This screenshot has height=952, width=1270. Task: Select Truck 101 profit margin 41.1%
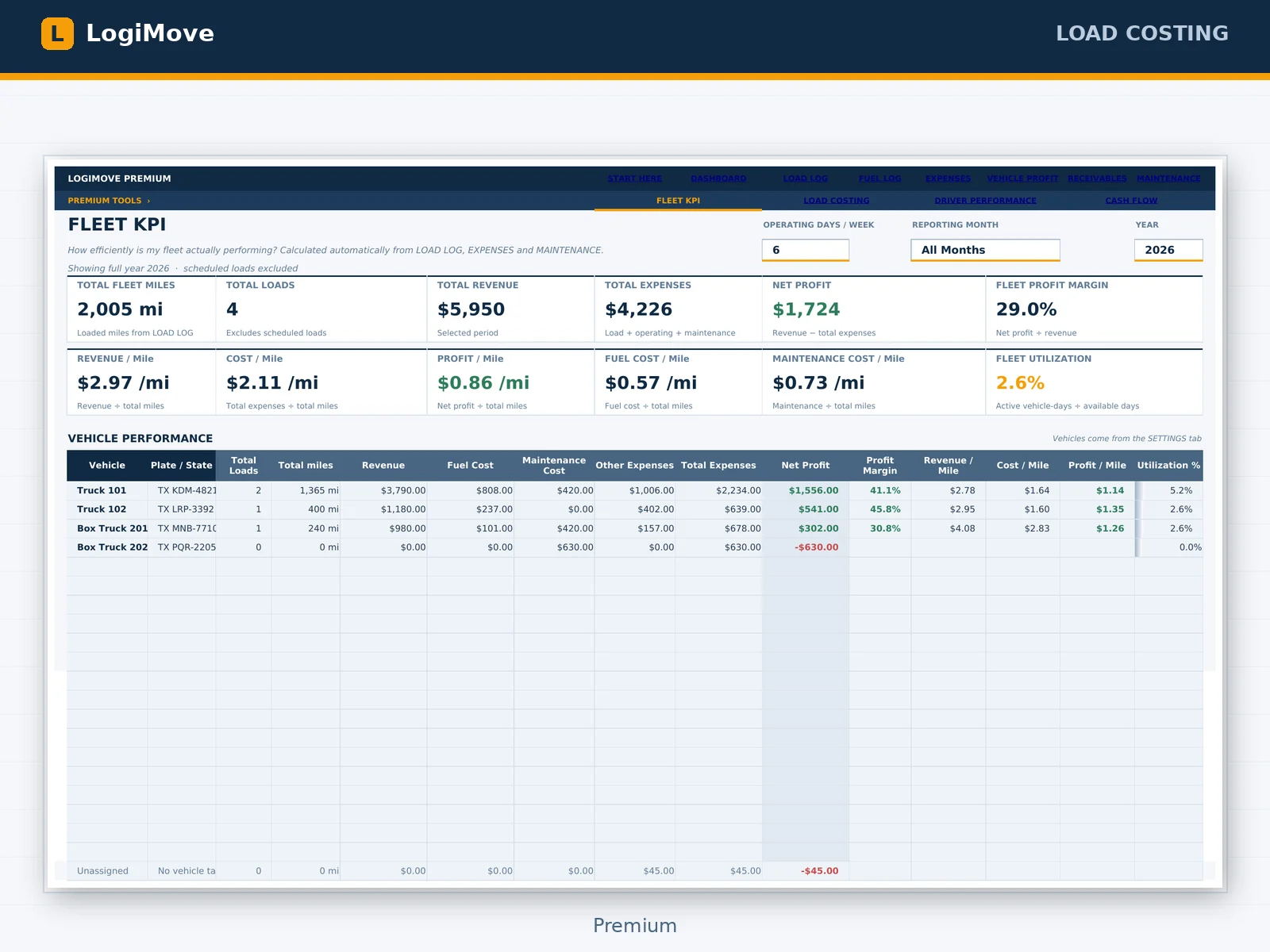click(x=885, y=490)
